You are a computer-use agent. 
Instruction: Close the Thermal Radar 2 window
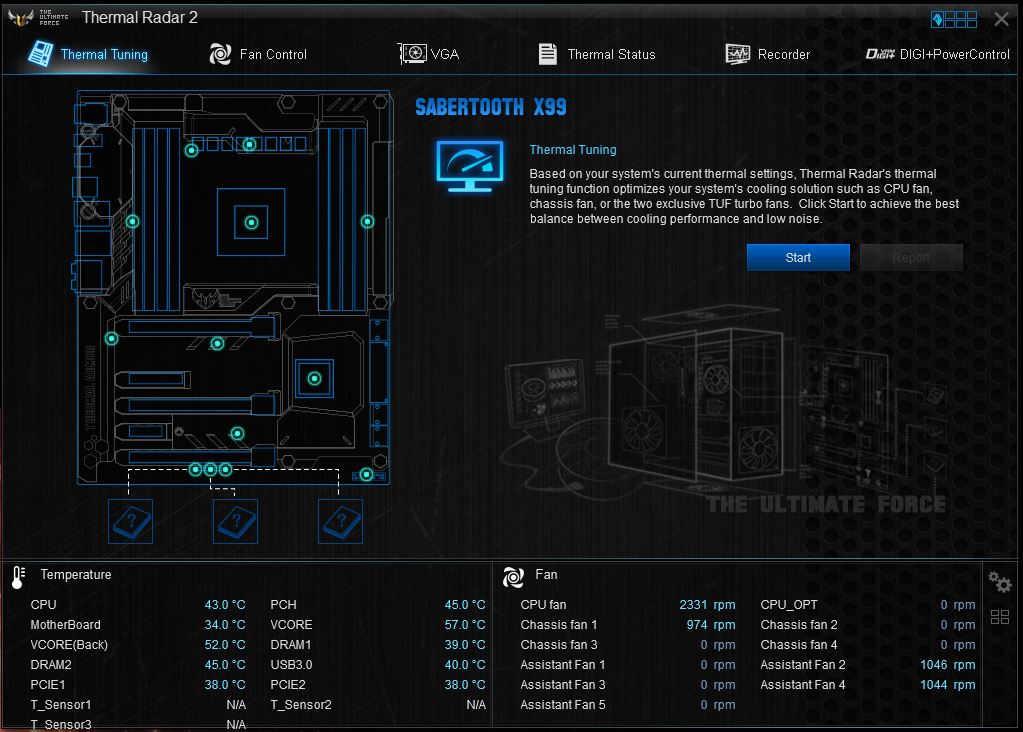[x=1001, y=20]
